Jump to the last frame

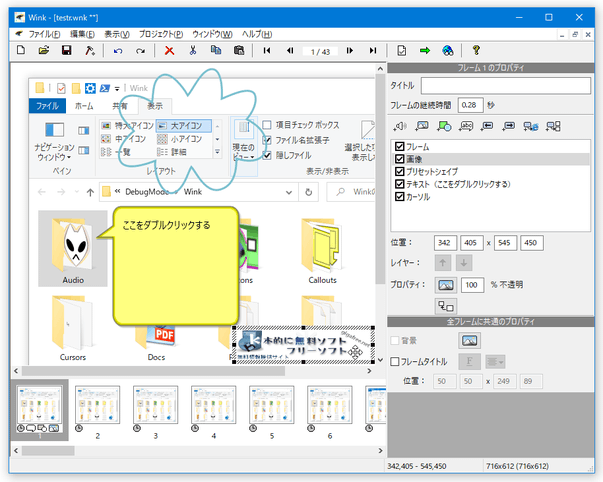tap(373, 50)
